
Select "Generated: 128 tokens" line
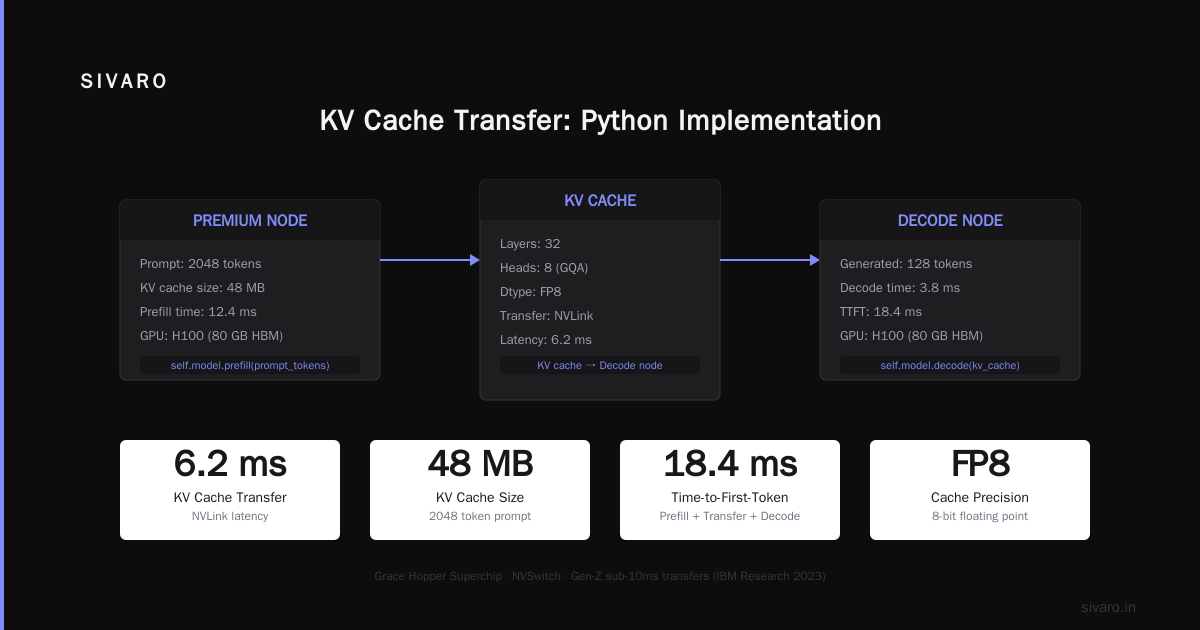(906, 264)
